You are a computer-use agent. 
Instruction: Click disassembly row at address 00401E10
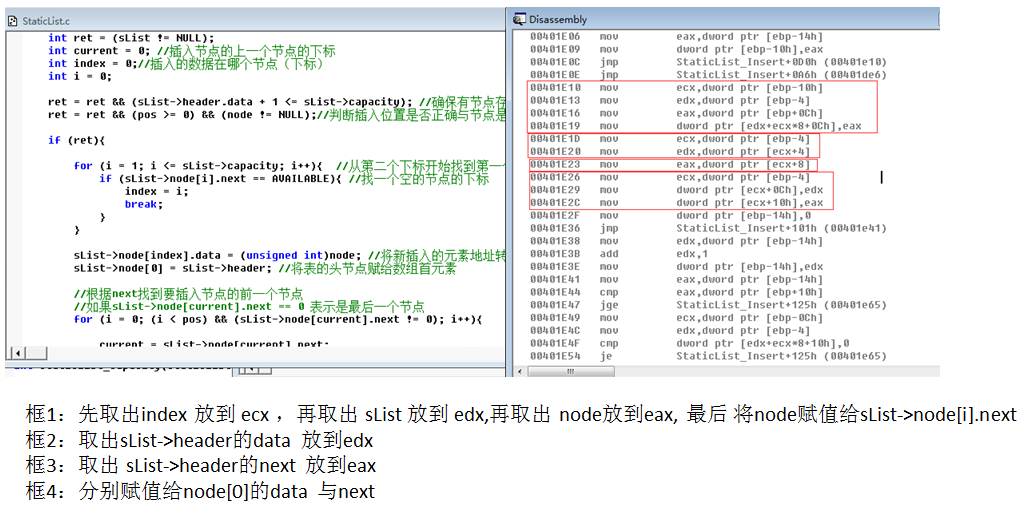[676, 87]
